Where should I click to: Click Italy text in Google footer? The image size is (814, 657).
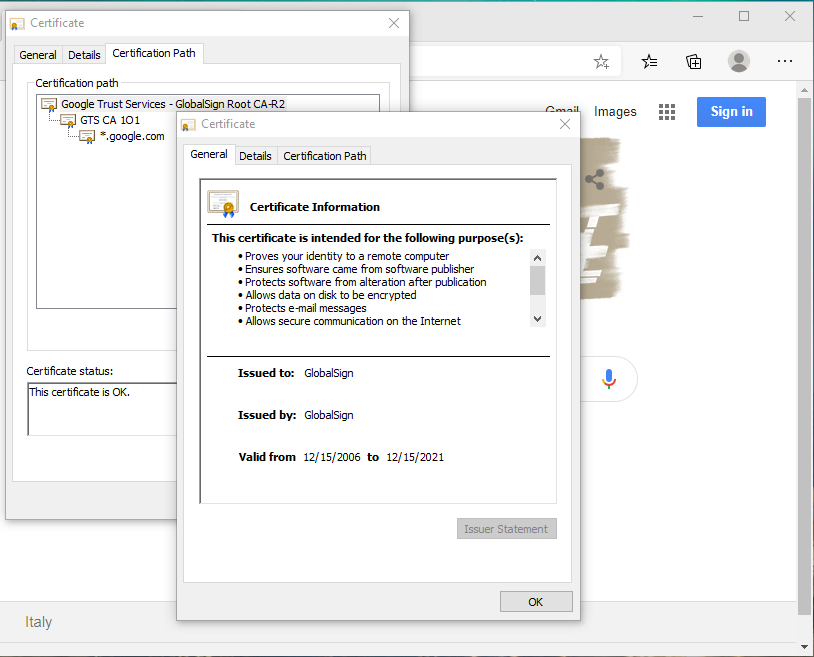tap(38, 622)
